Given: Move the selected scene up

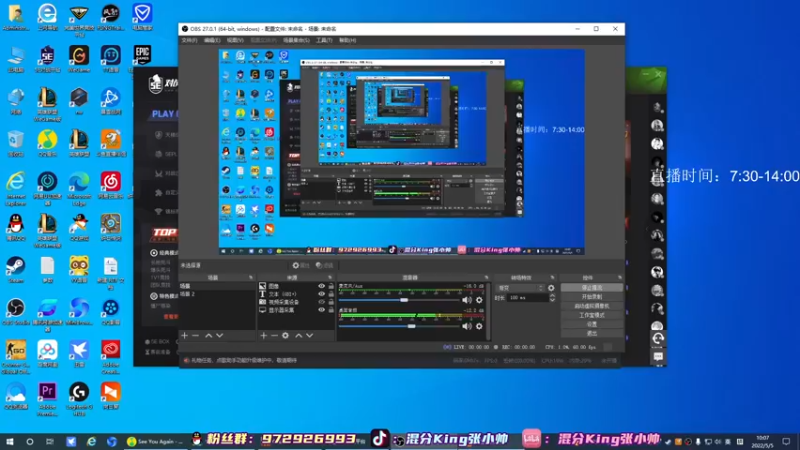Looking at the screenshot, I should pos(209,336).
